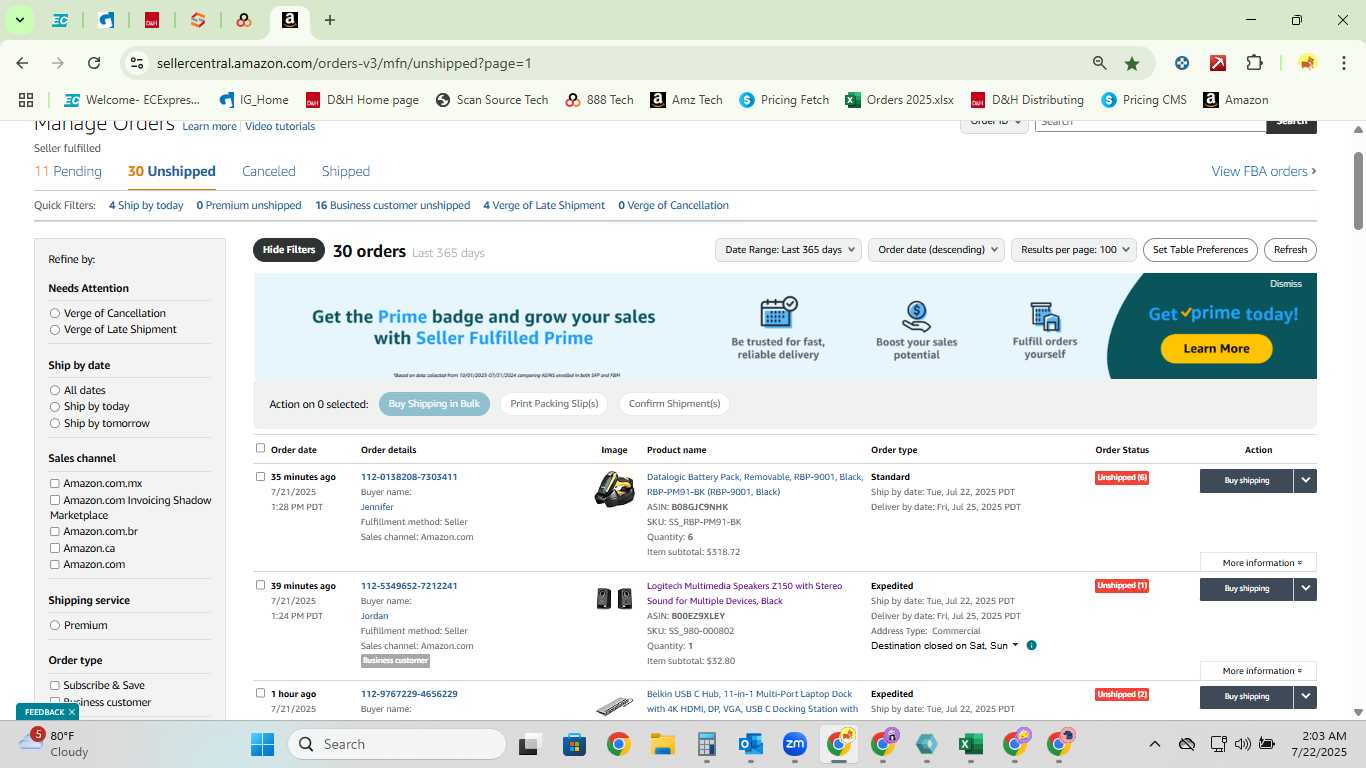Open the Datalogic battery pack product image
Screen dimensions: 1366x768
[614, 489]
